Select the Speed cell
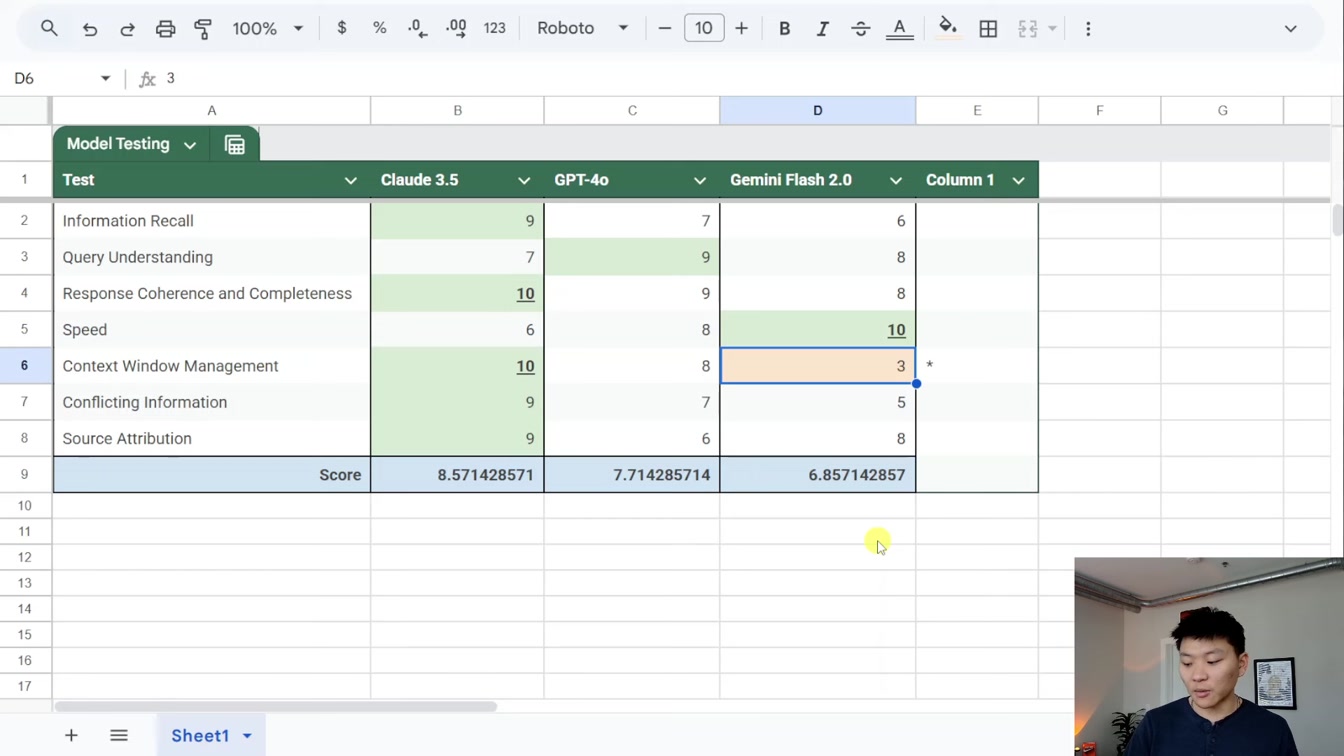Image resolution: width=1344 pixels, height=756 pixels. click(211, 329)
